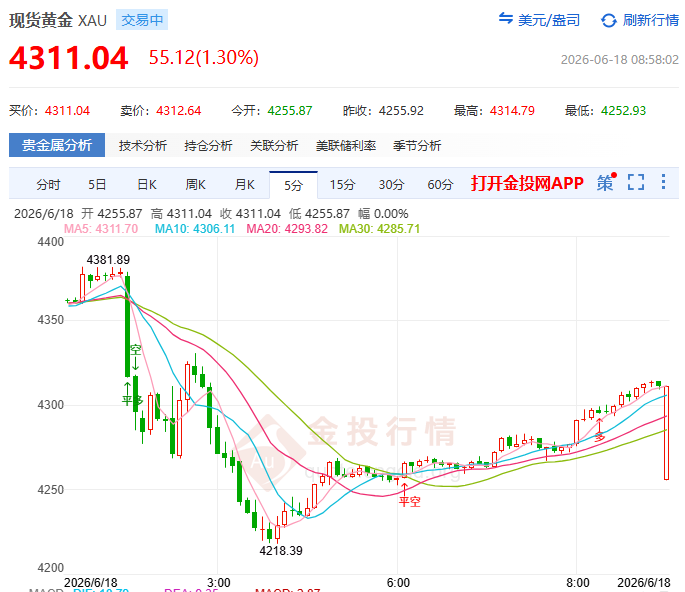Click the 3:00 time axis label
685x592 pixels.
218,583
